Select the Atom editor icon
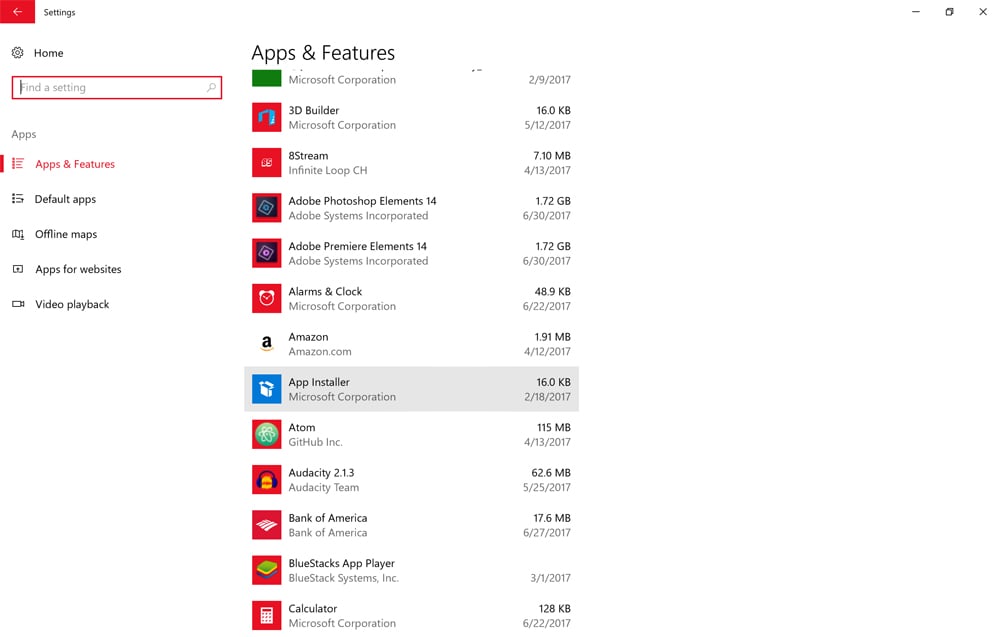 266,434
